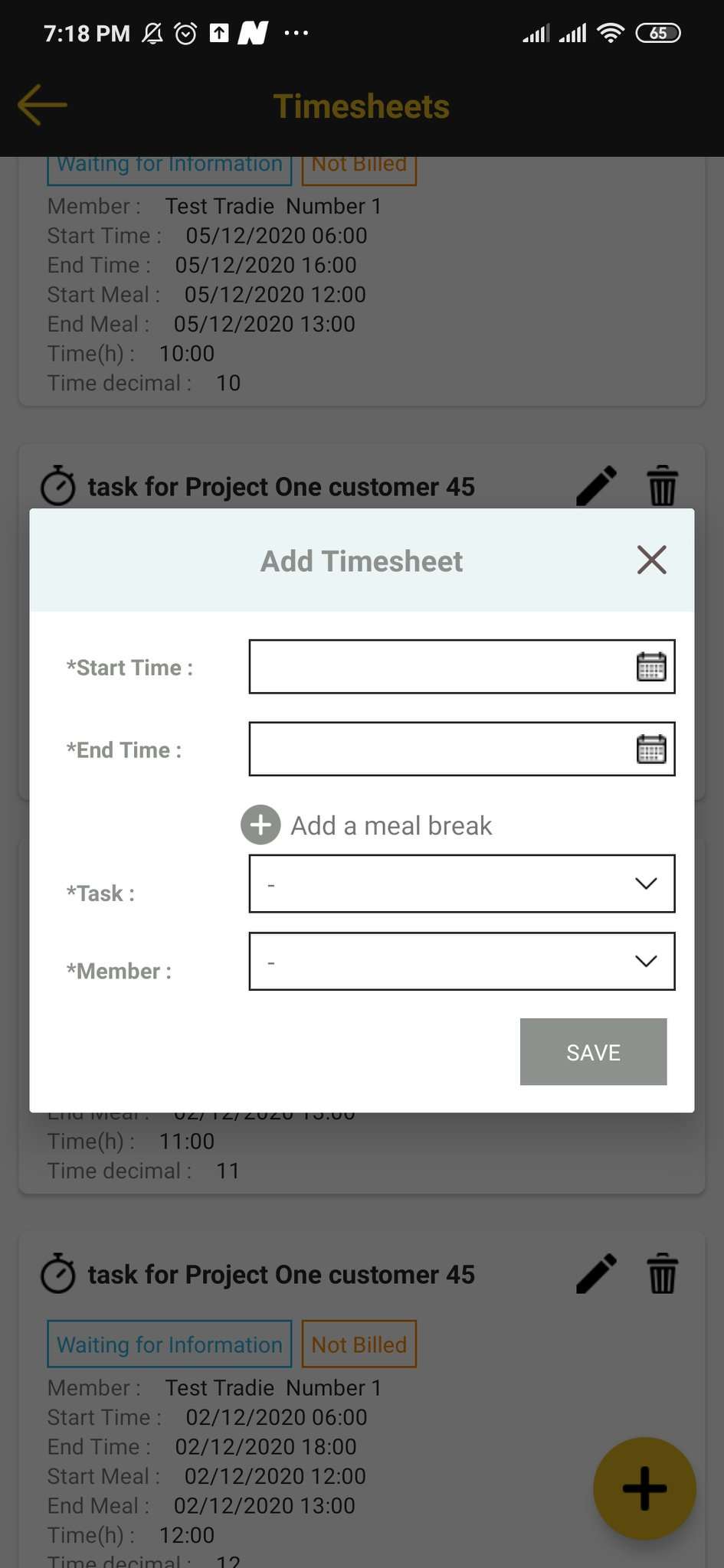Select the lower Not Billed tag
Image resolution: width=724 pixels, height=1568 pixels.
click(x=359, y=1344)
